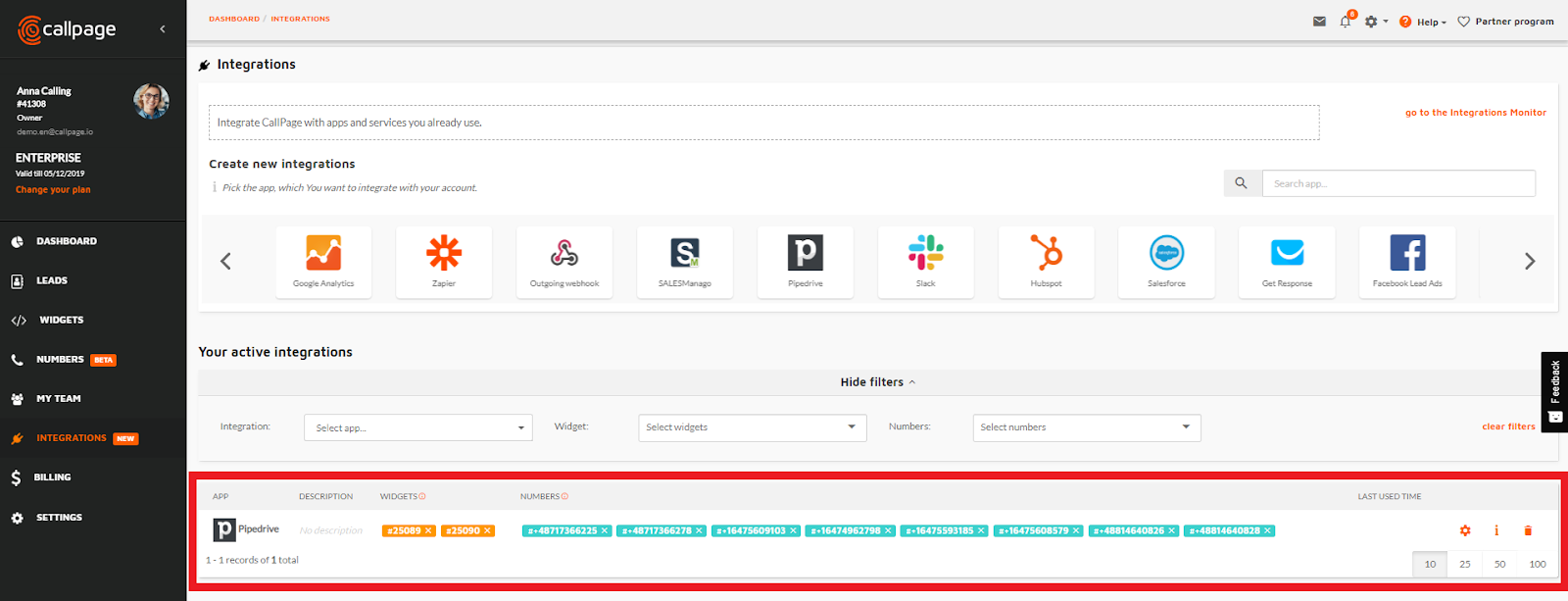Click the Integrations breadcrumb
This screenshot has width=1568, height=601.
point(301,19)
